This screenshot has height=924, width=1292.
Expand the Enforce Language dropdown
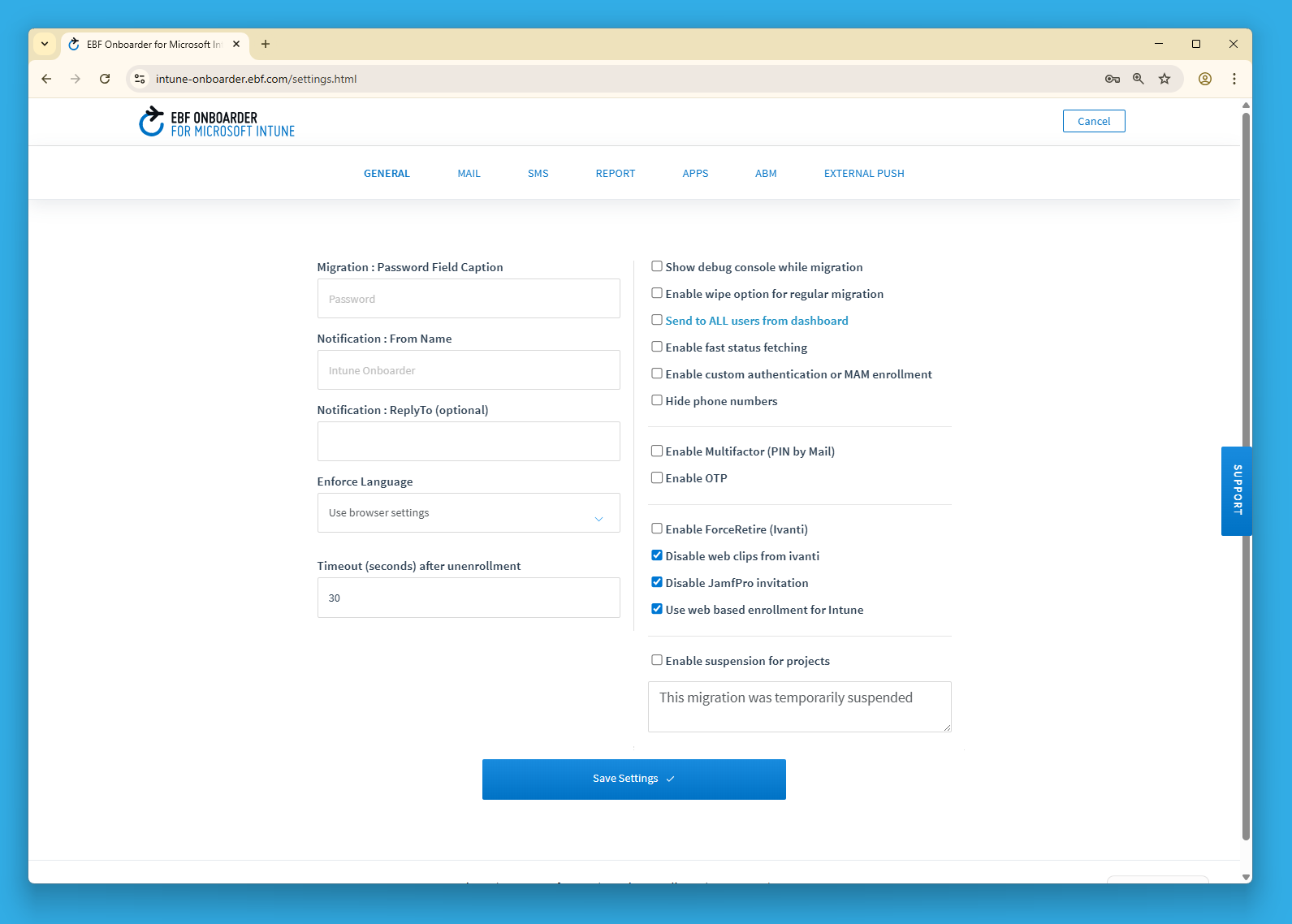[x=469, y=513]
